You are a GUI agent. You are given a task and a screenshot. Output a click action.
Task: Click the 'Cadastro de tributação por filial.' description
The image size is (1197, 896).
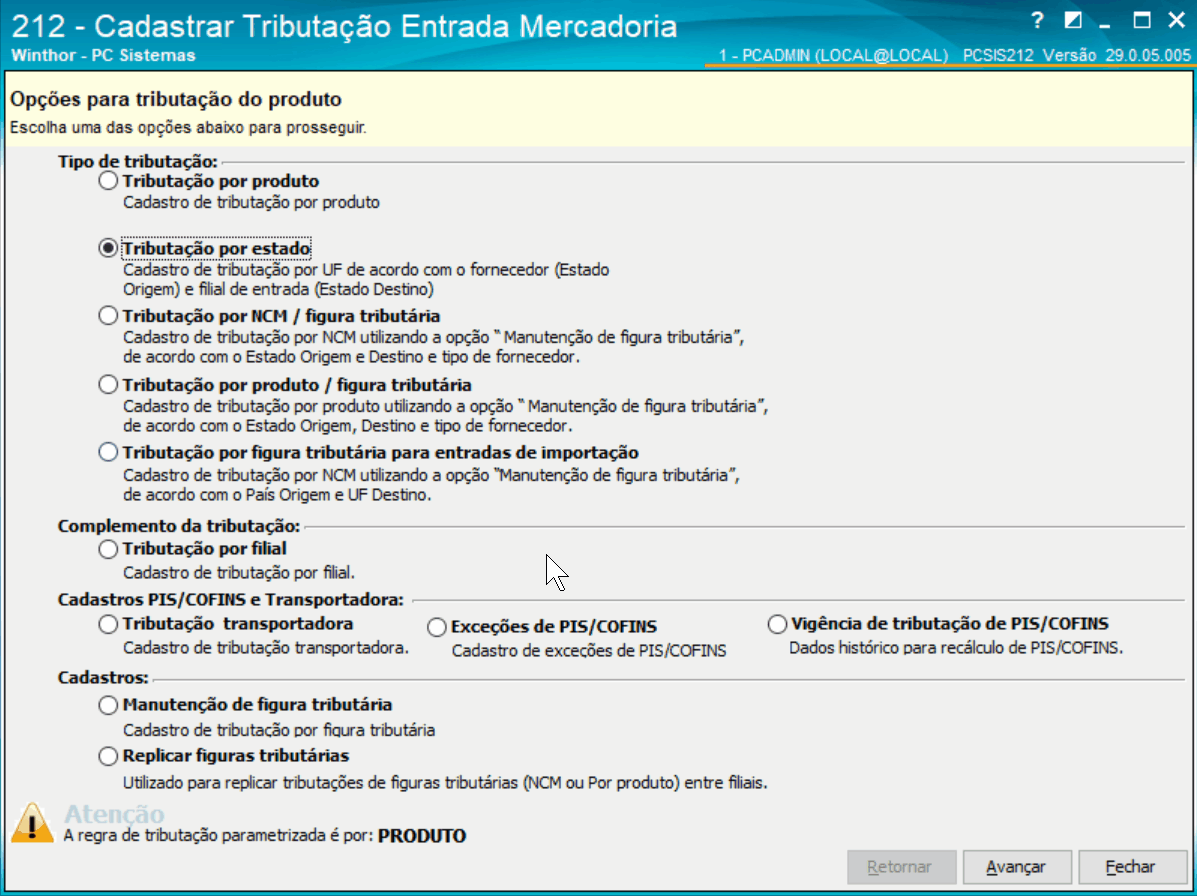[239, 572]
